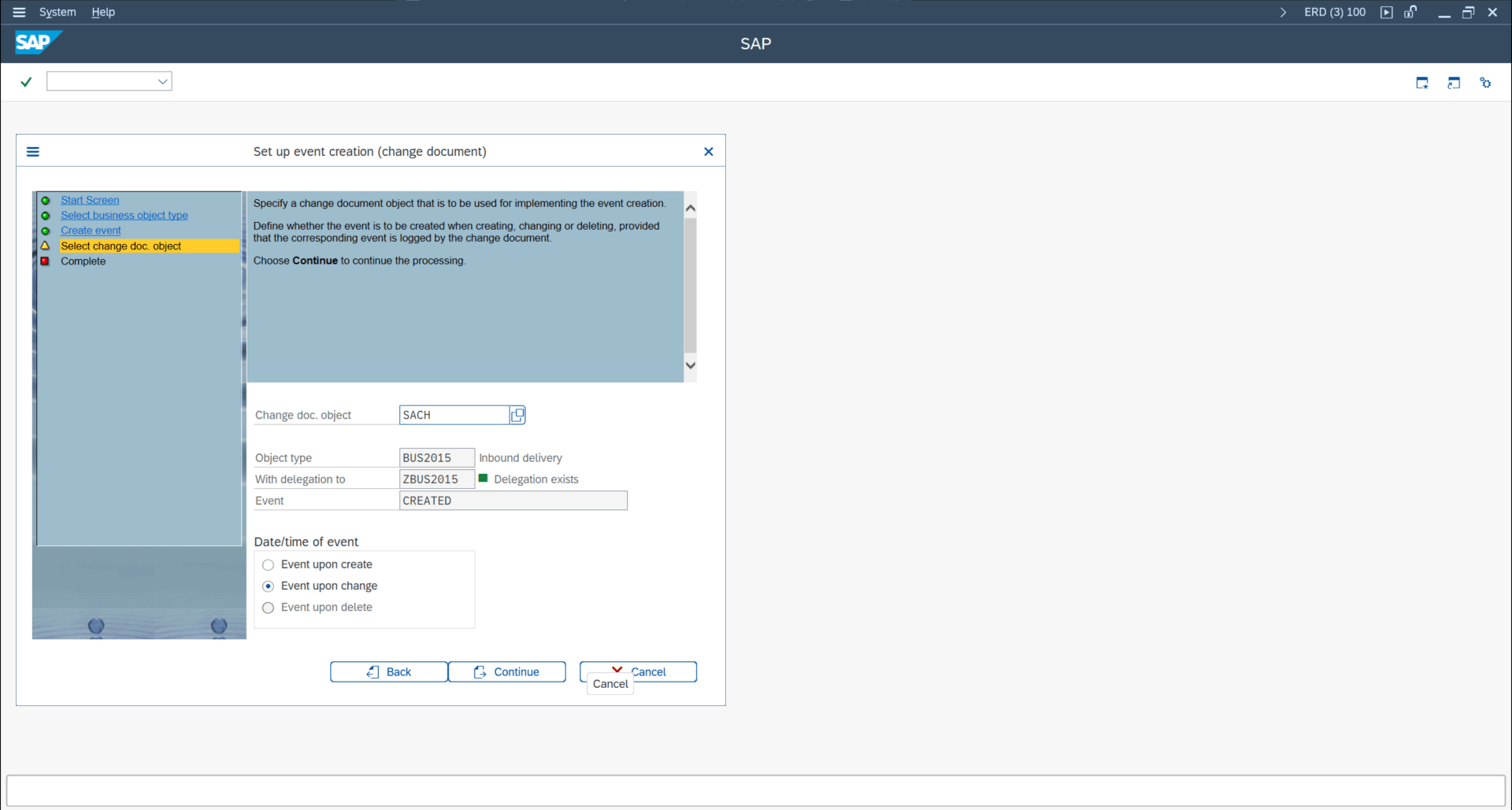Go to Select business object type step
This screenshot has height=810, width=1512.
click(x=124, y=216)
